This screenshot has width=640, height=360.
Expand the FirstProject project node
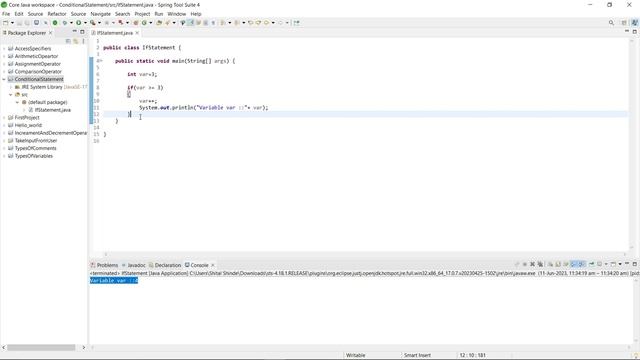pyautogui.click(x=4, y=118)
